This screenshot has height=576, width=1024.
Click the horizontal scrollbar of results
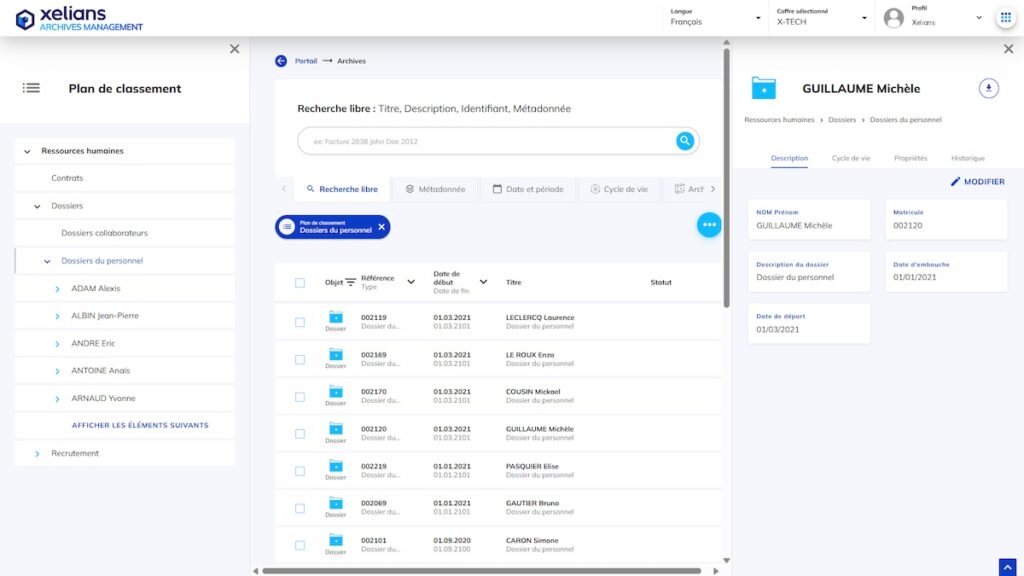coord(482,571)
